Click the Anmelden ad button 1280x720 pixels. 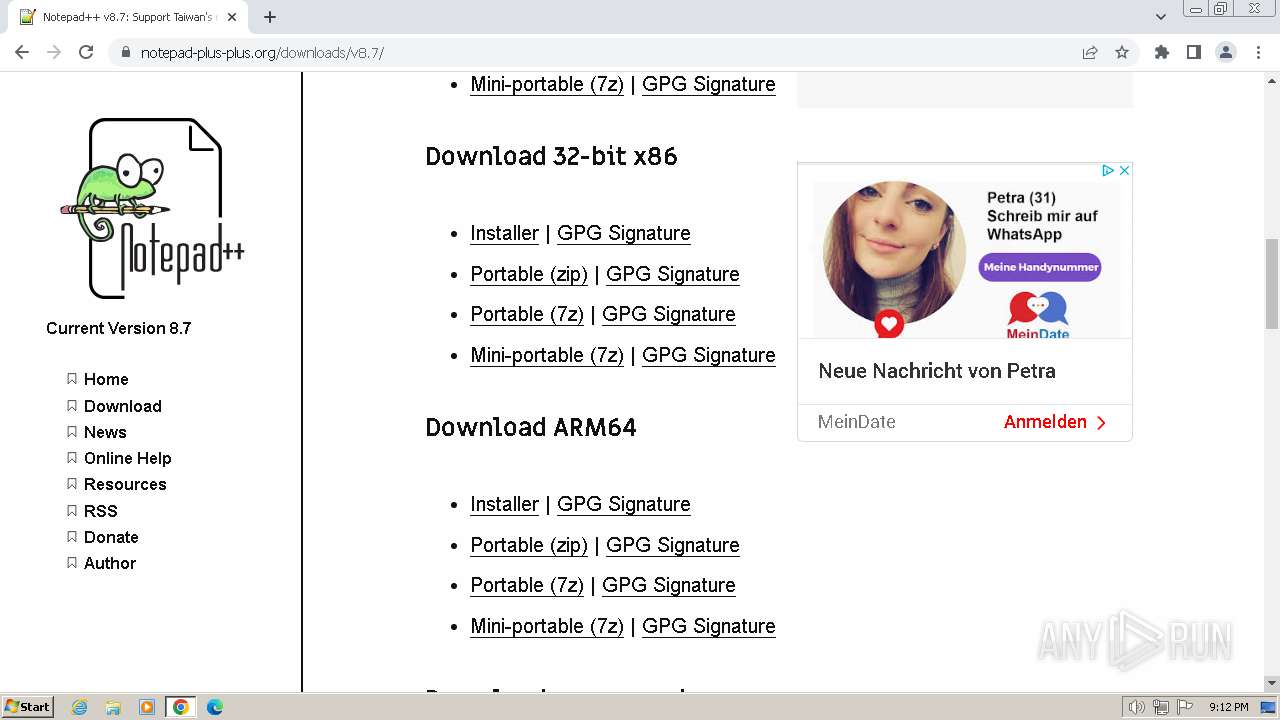[1055, 422]
